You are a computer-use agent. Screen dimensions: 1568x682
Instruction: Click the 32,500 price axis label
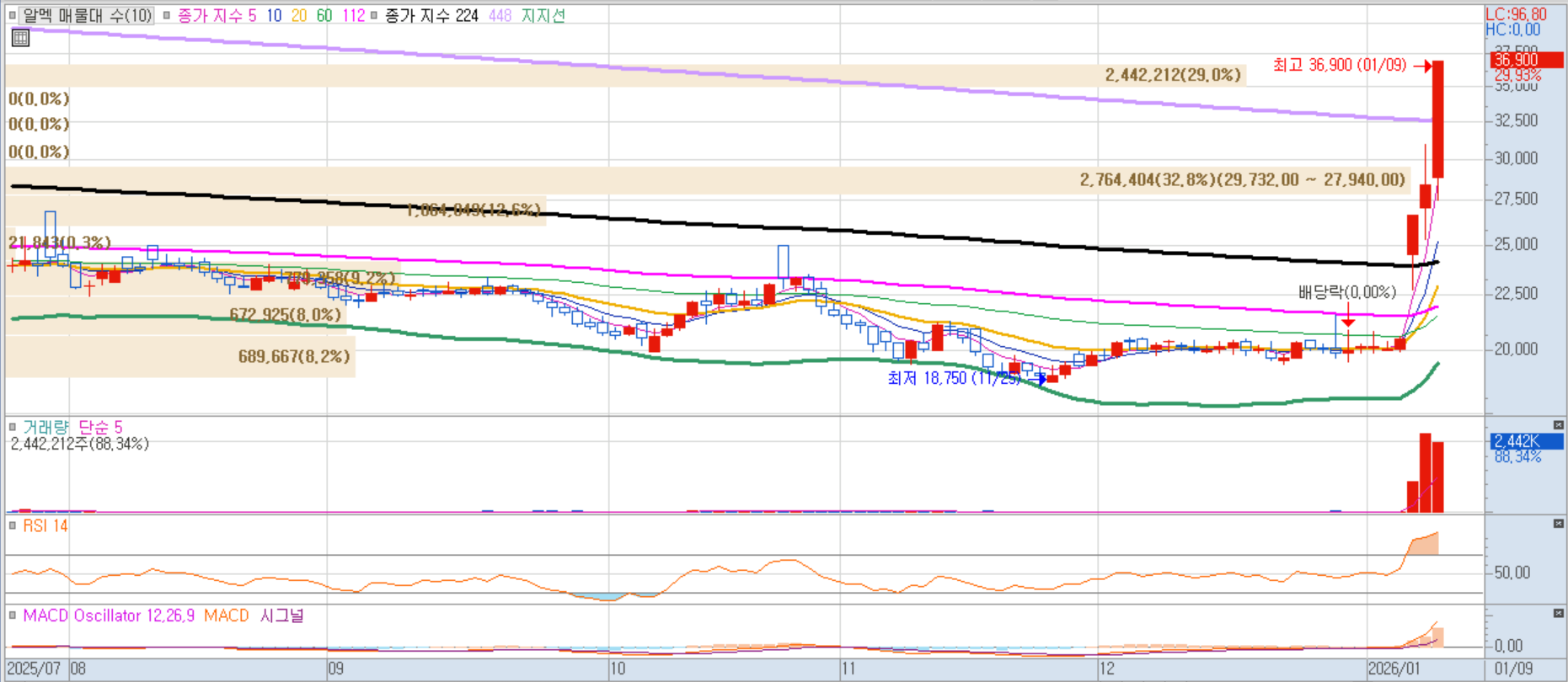pyautogui.click(x=1516, y=120)
